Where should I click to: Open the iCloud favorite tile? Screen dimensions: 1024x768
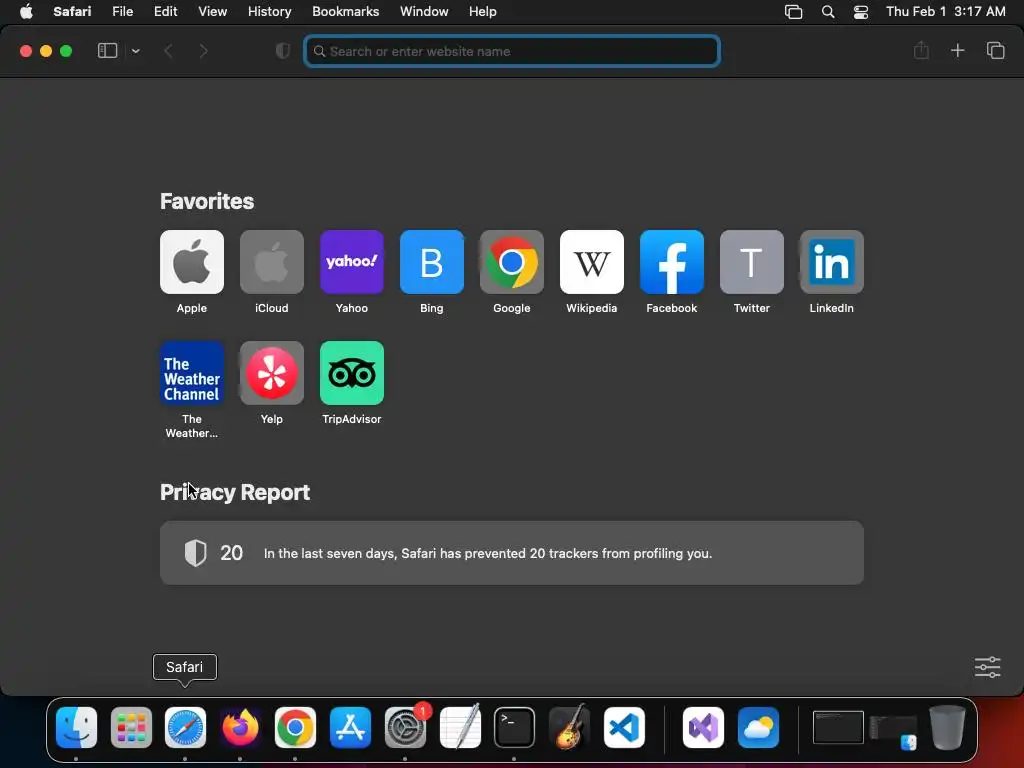pyautogui.click(x=272, y=262)
